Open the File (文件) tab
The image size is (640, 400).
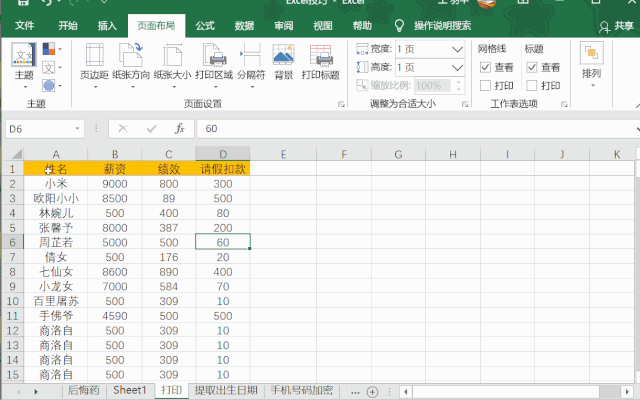point(24,26)
